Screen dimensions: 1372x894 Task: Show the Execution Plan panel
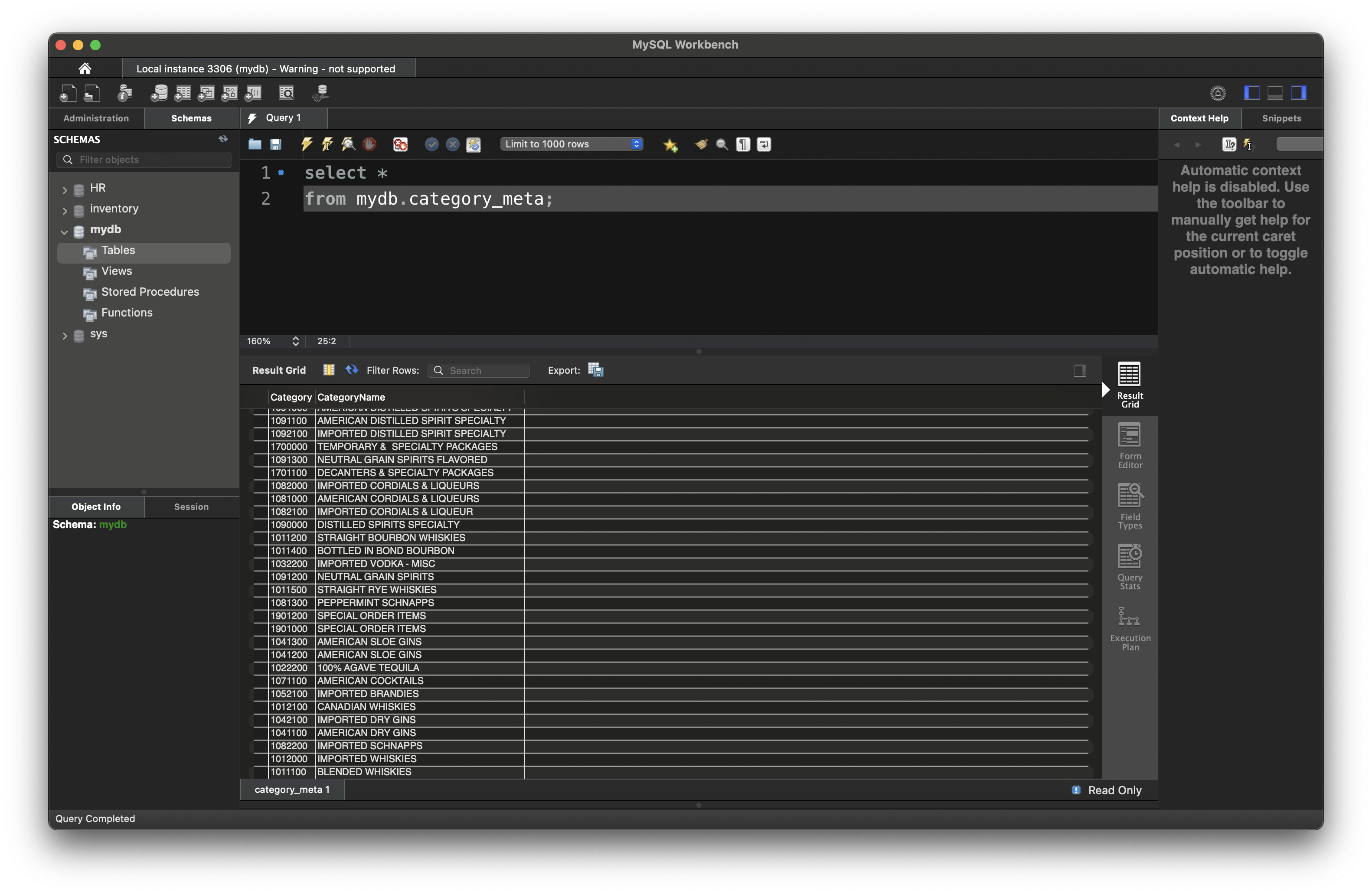coord(1129,628)
